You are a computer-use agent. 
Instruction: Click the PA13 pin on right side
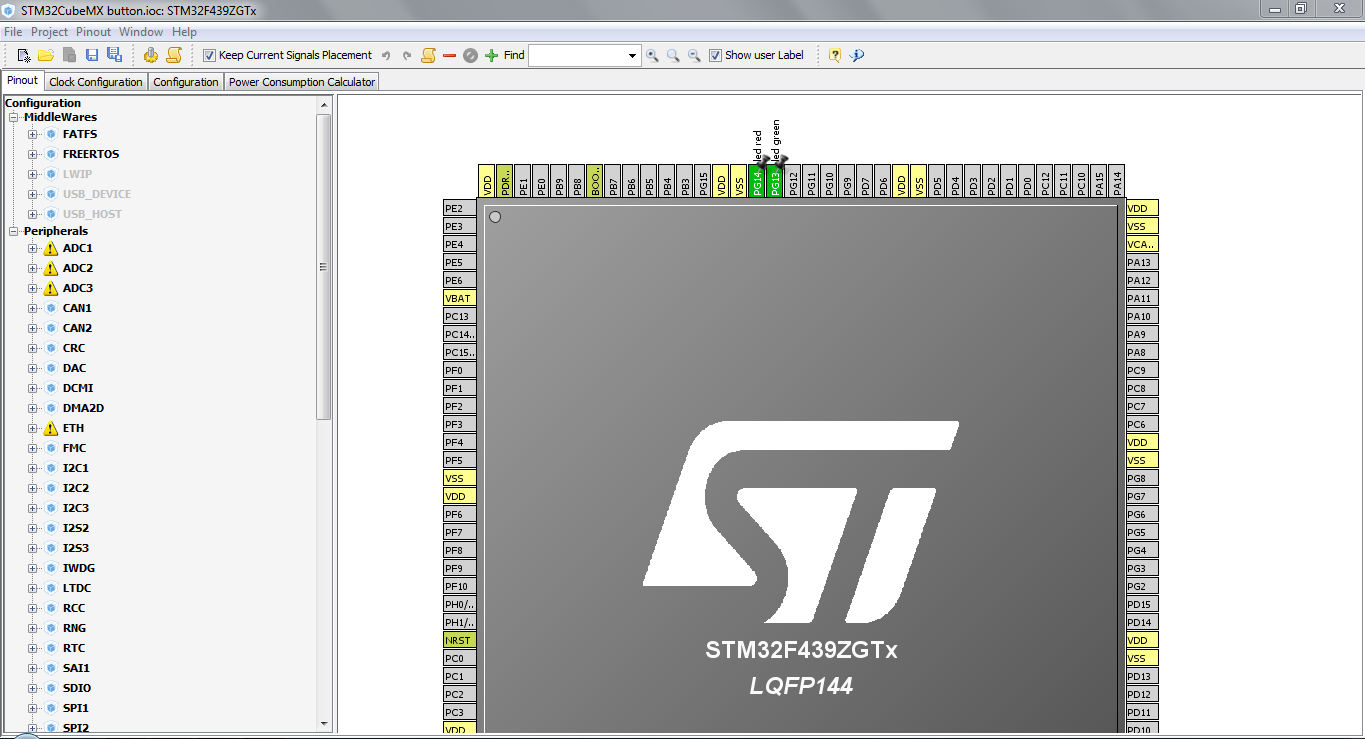(1142, 262)
